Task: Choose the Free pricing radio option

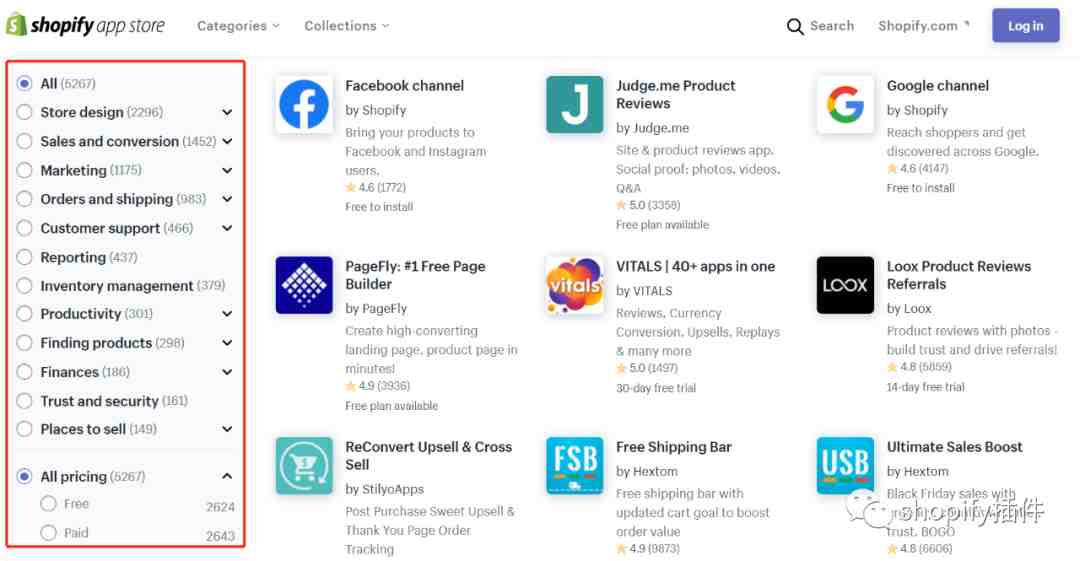Action: click(x=48, y=504)
